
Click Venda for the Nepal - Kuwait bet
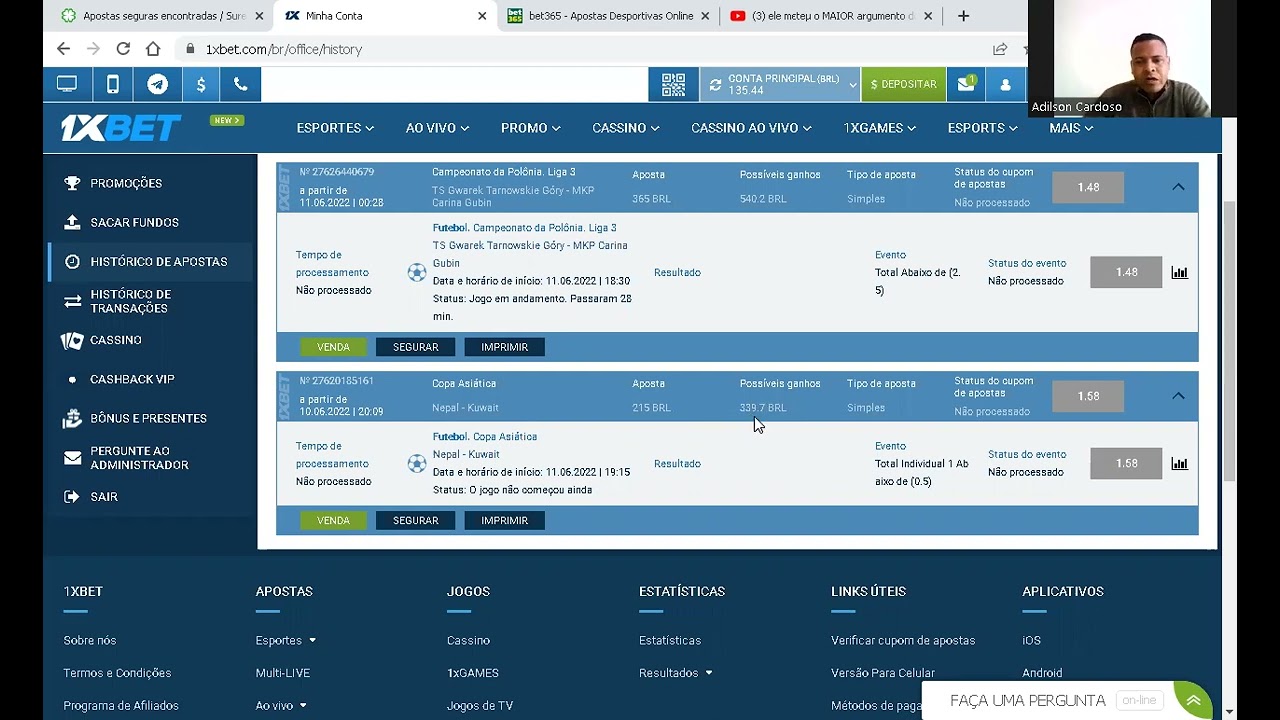pyautogui.click(x=333, y=520)
